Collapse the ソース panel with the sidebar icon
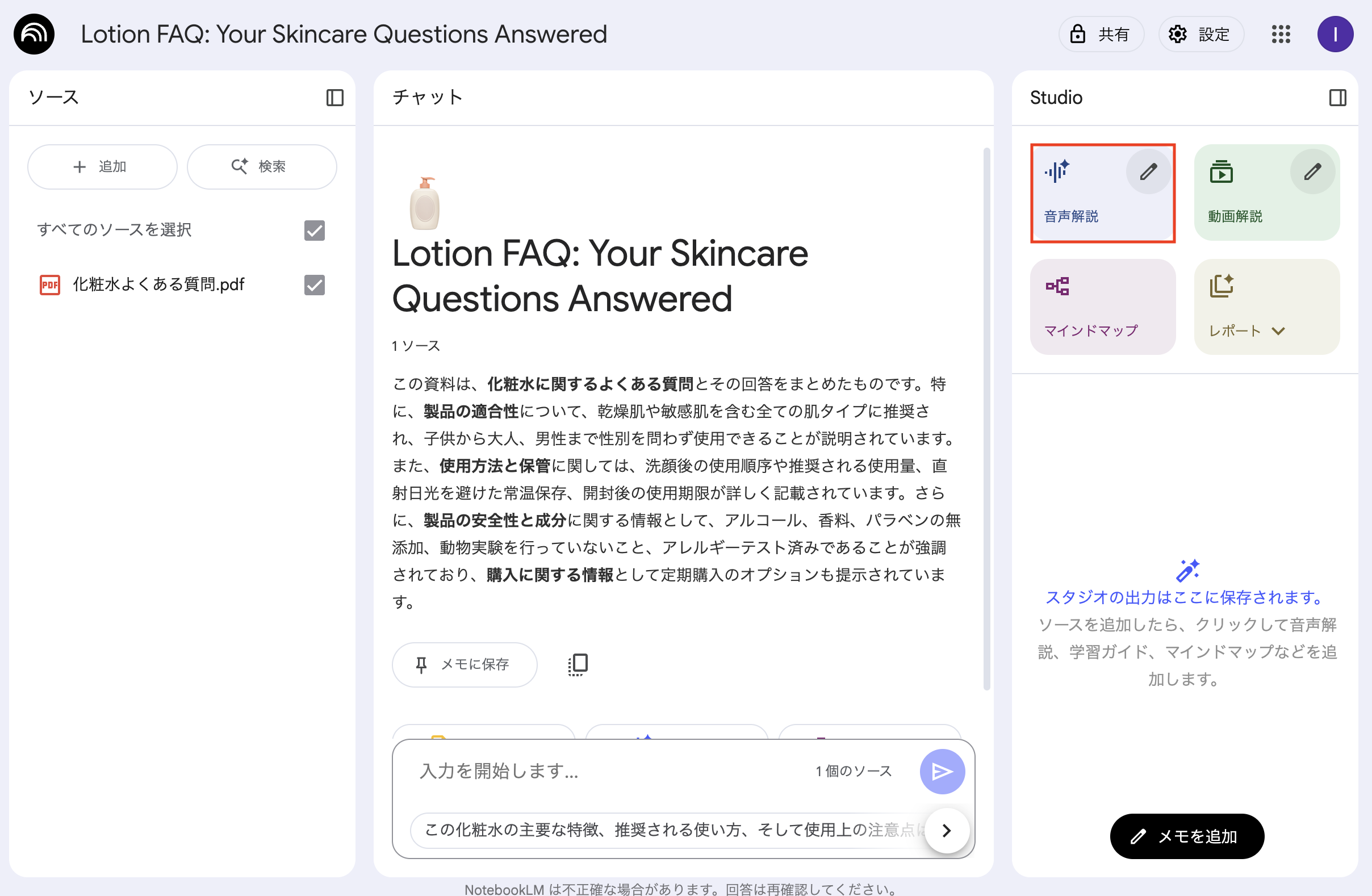 click(334, 98)
